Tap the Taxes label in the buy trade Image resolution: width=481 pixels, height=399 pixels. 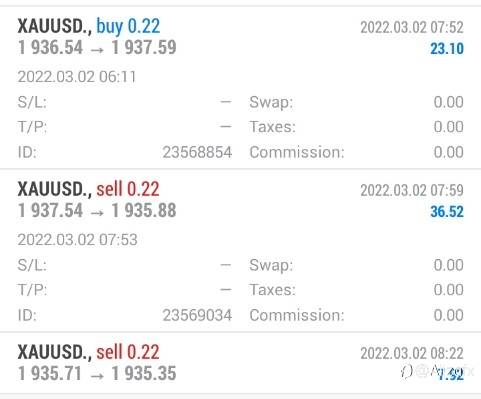pos(273,127)
